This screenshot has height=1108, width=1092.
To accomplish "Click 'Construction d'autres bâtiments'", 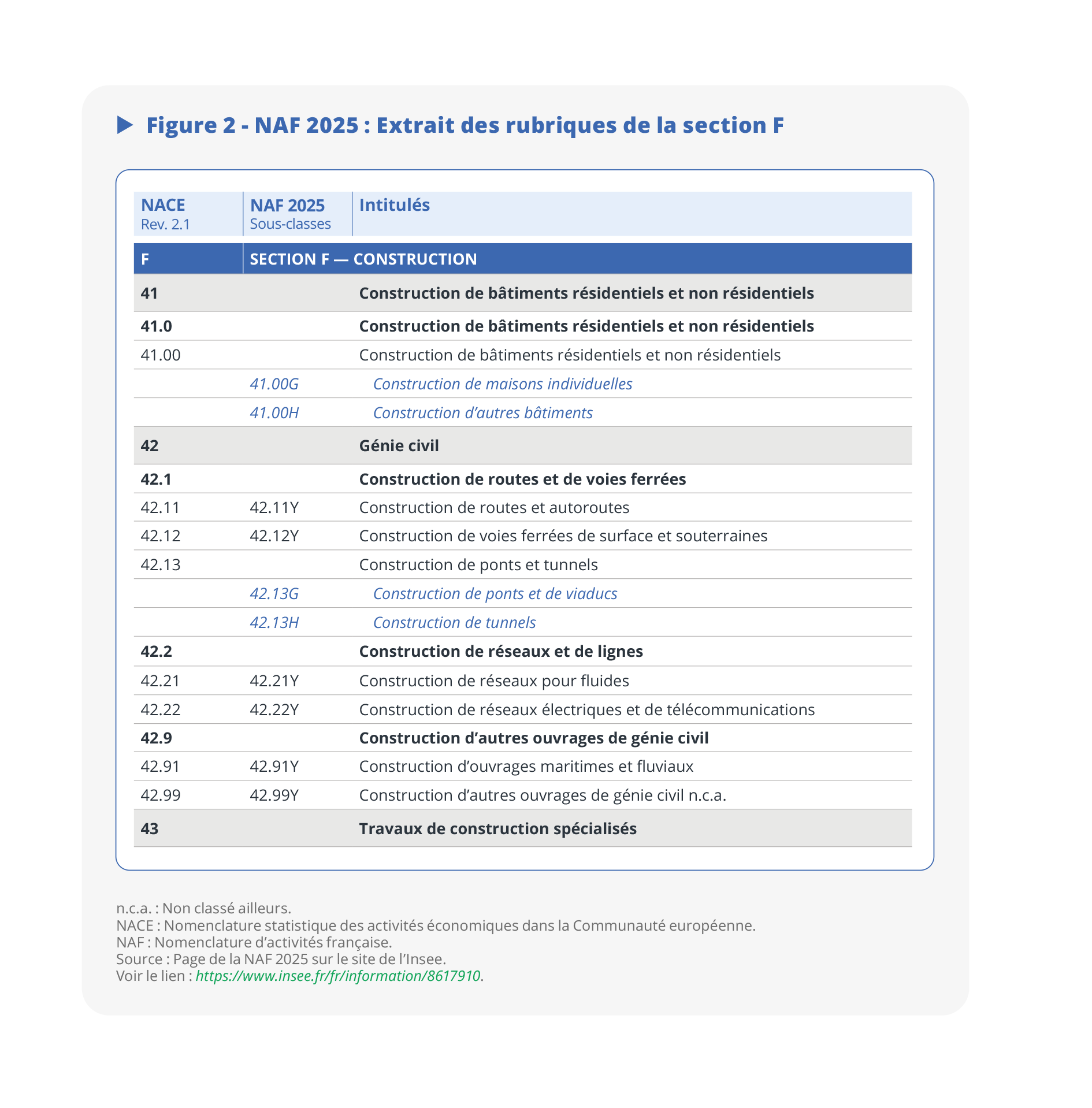I will 483,412.
